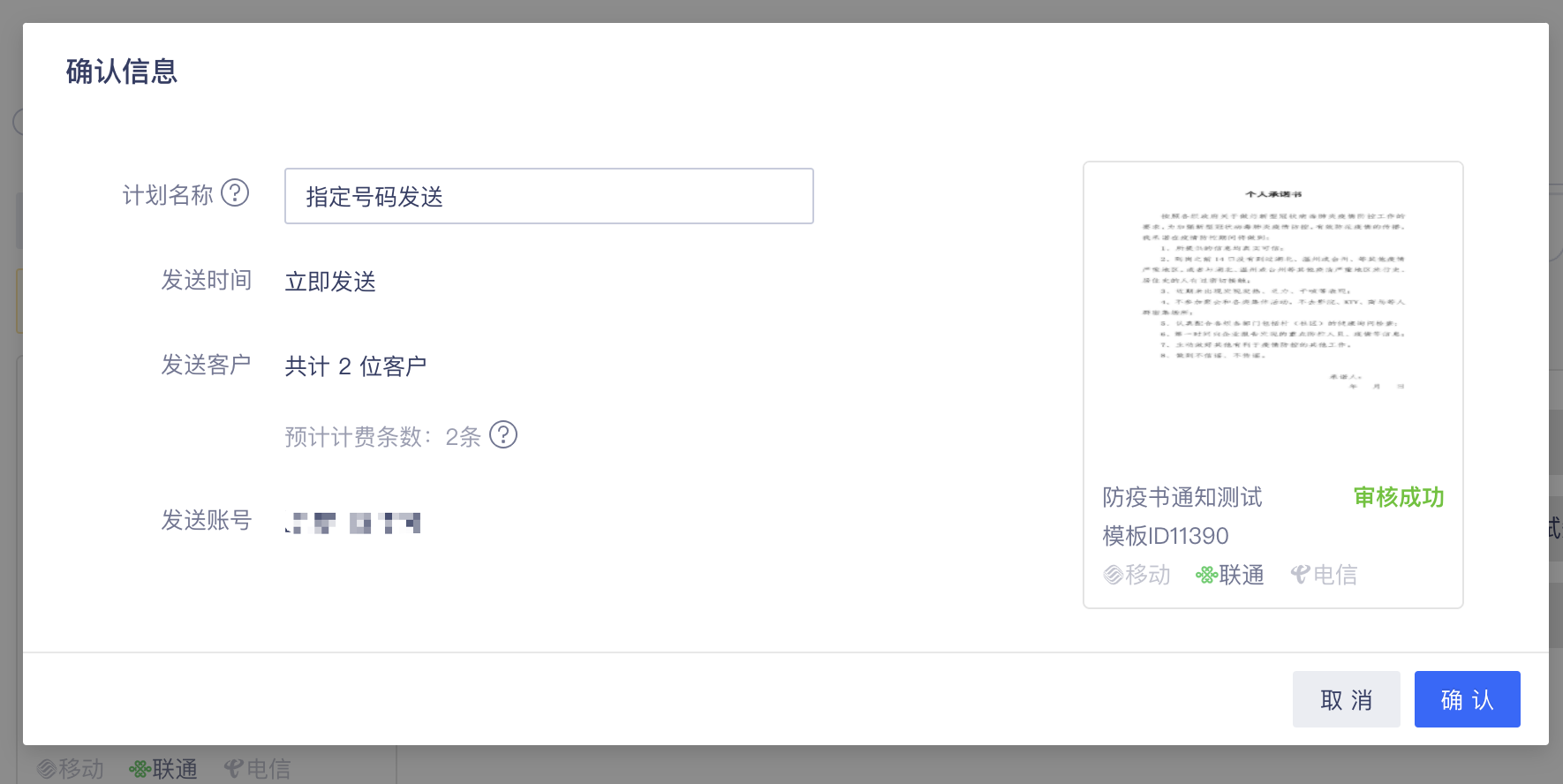The width and height of the screenshot is (1563, 784).
Task: Click the 立即发送 send time value
Action: [x=331, y=282]
